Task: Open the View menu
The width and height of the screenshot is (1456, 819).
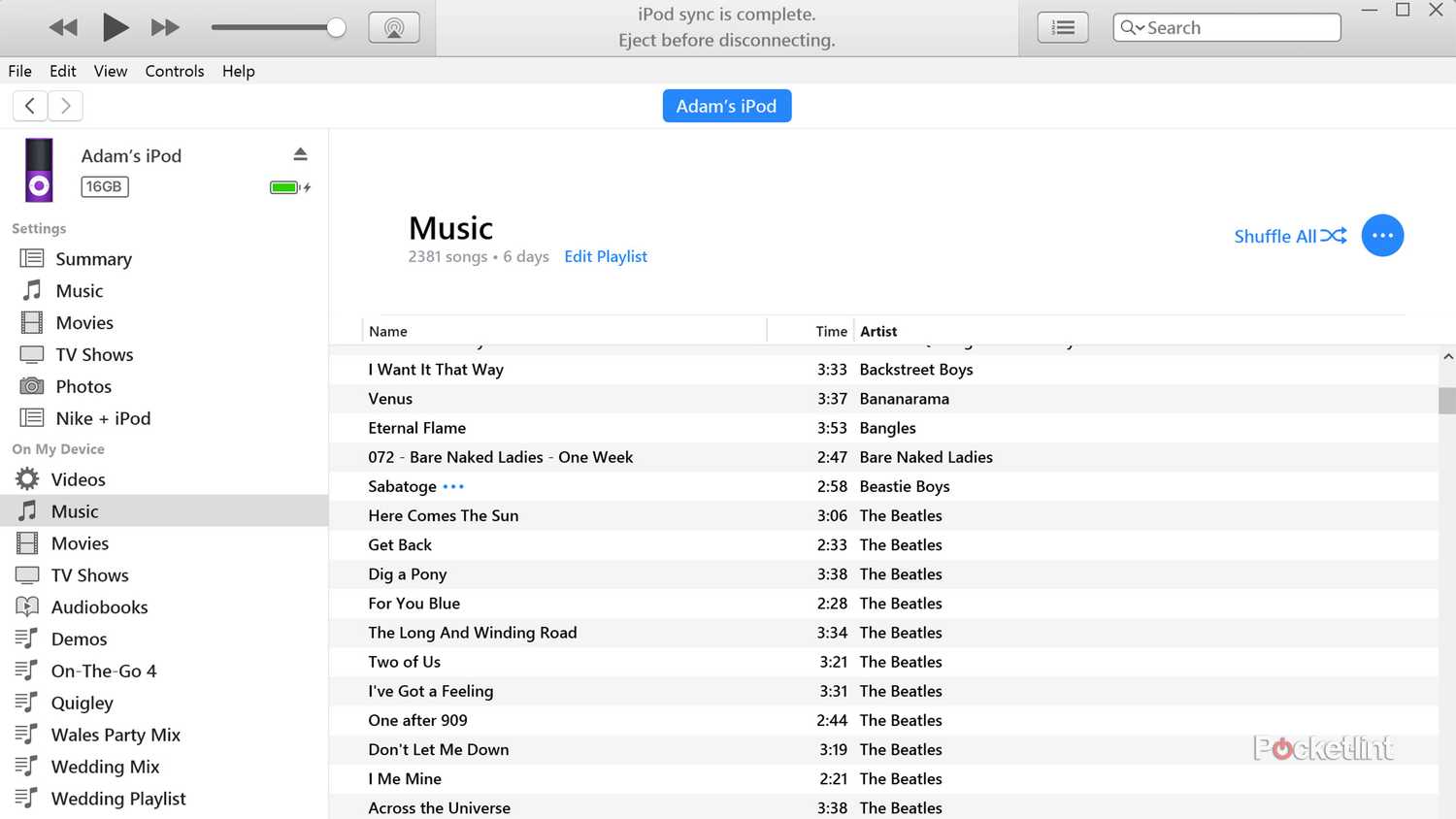Action: pyautogui.click(x=111, y=71)
